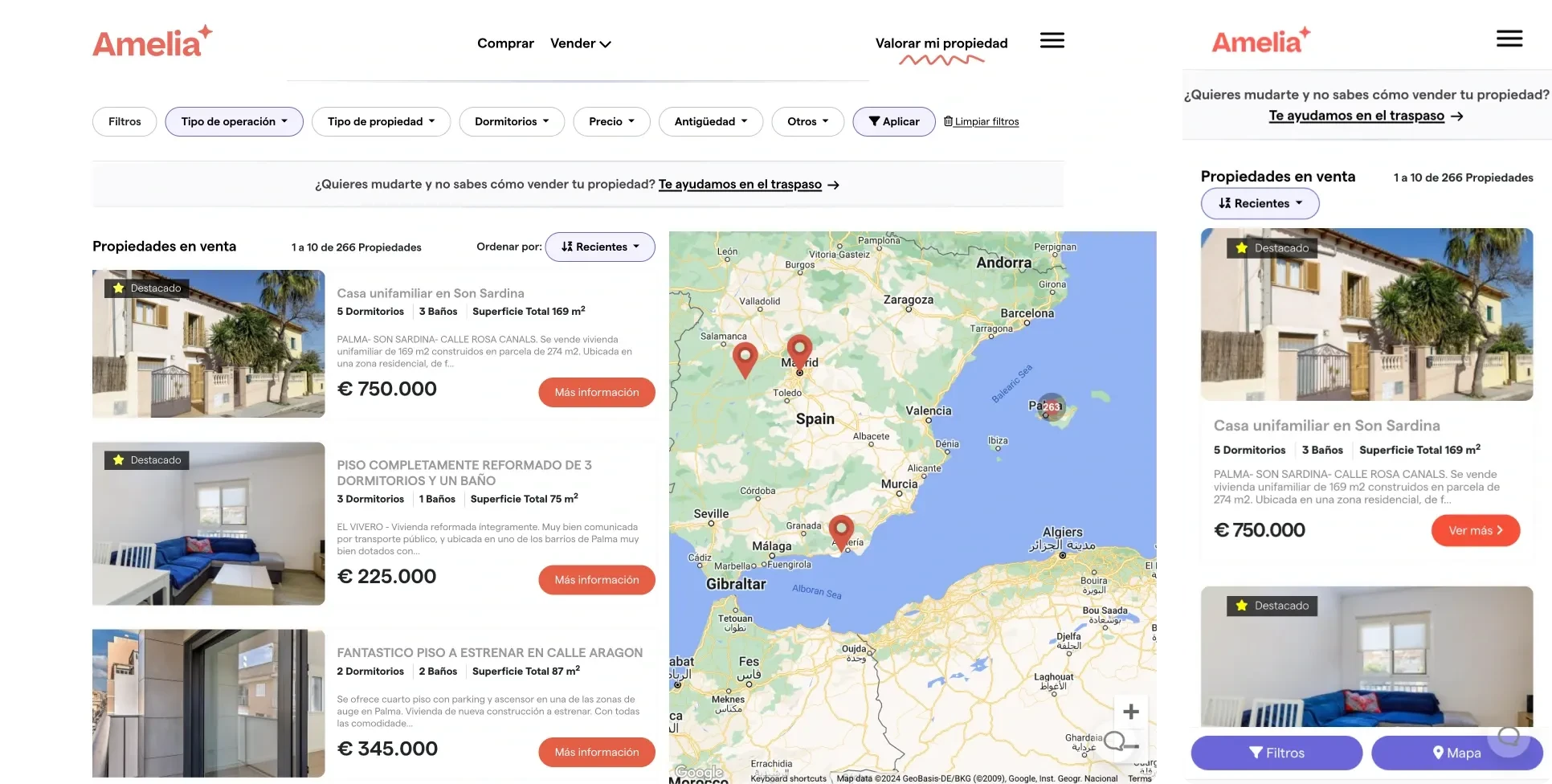Open the map Terms link
Screen dimensions: 1552x784
coord(1139,778)
